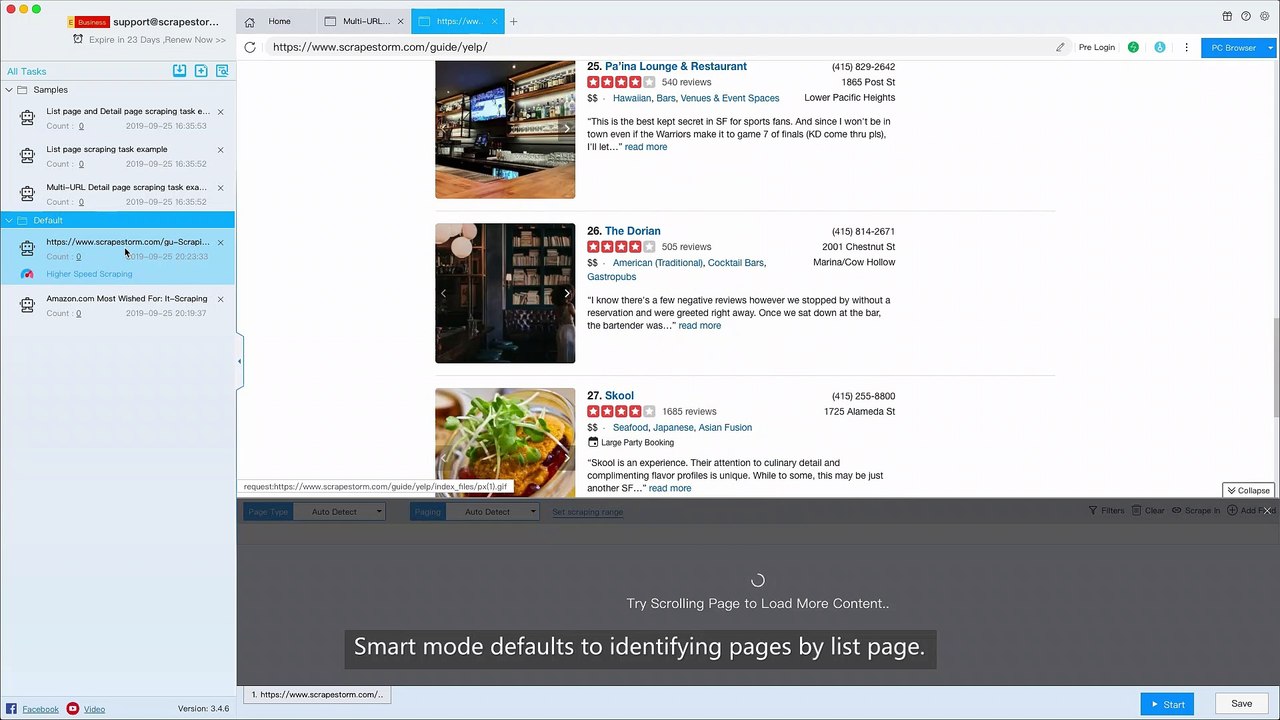Click the robot icon of List page scraping task example
The width and height of the screenshot is (1280, 720).
coord(27,156)
